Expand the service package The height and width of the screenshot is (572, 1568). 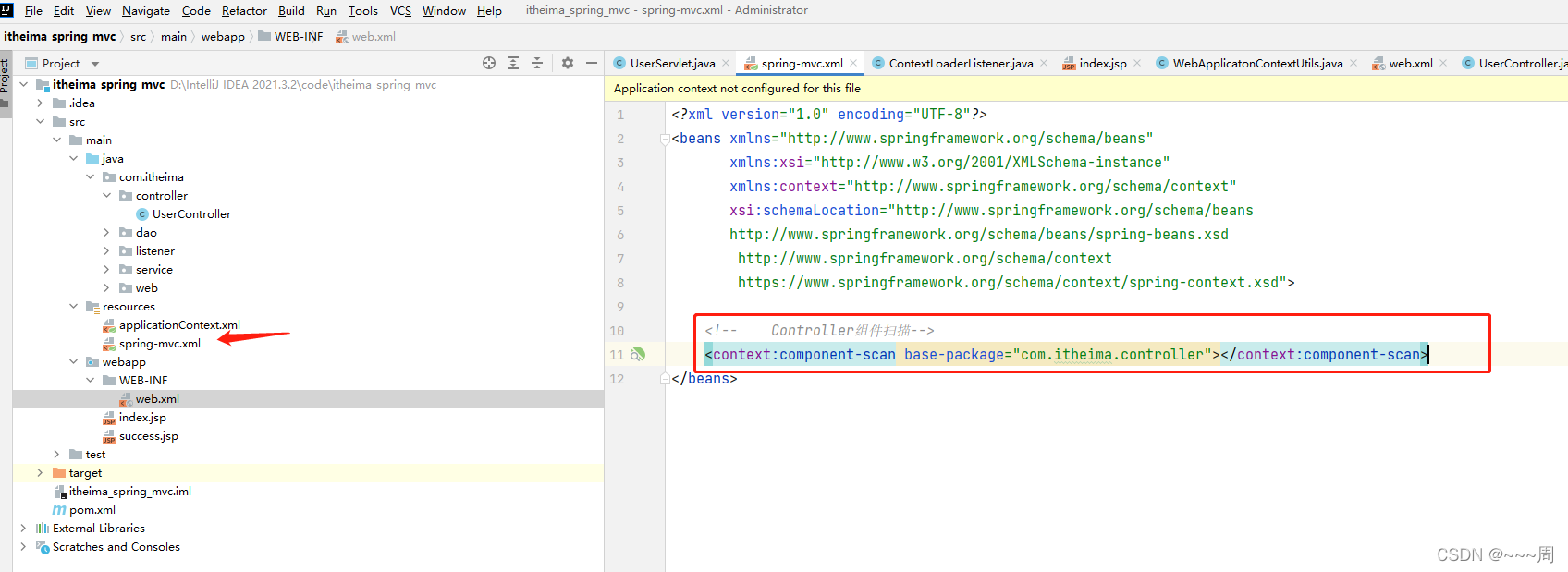(106, 269)
